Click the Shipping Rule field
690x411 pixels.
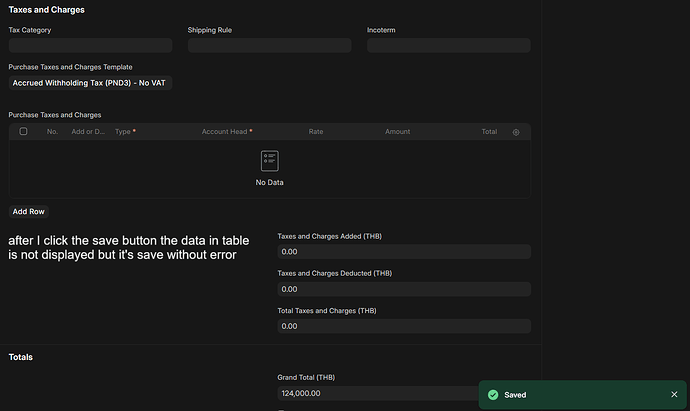[x=269, y=45]
